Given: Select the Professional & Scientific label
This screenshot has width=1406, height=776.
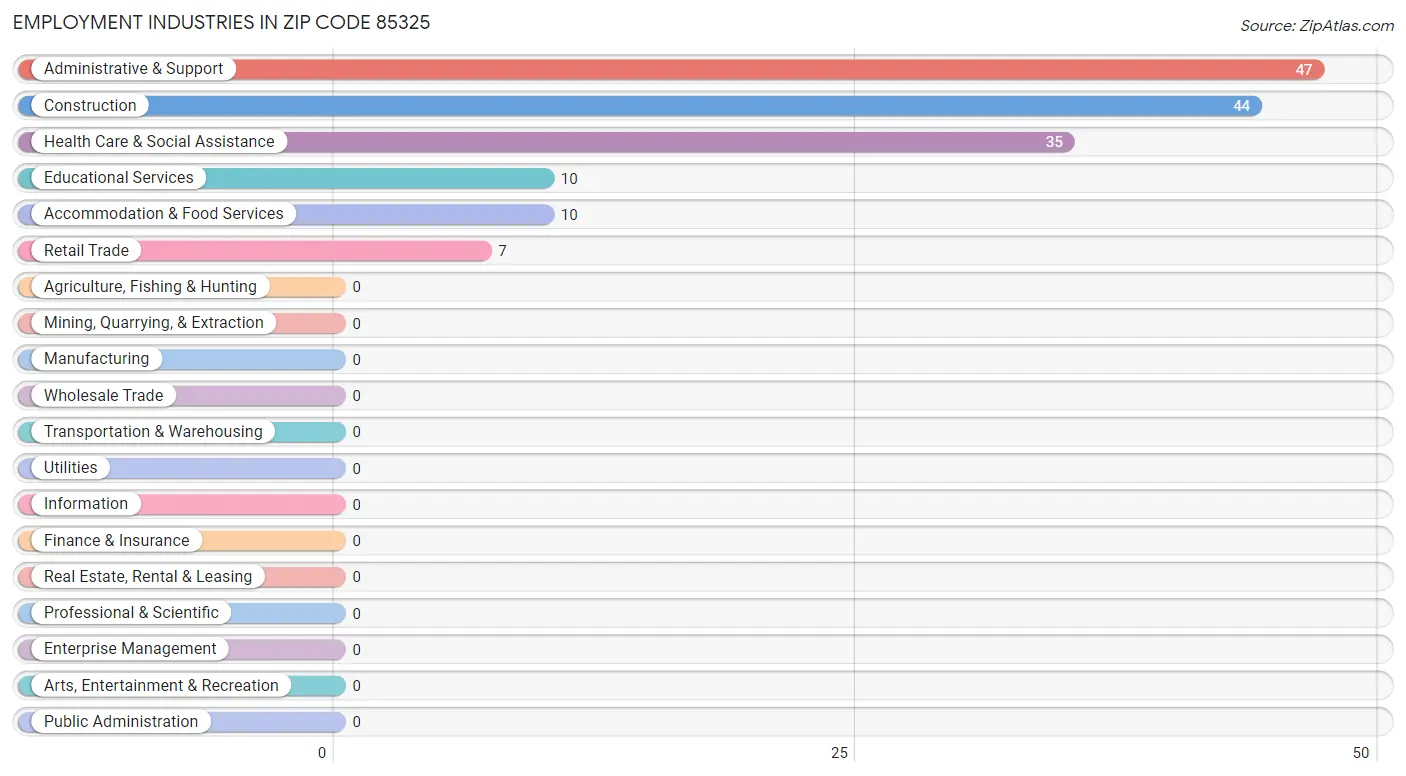Looking at the screenshot, I should [131, 612].
